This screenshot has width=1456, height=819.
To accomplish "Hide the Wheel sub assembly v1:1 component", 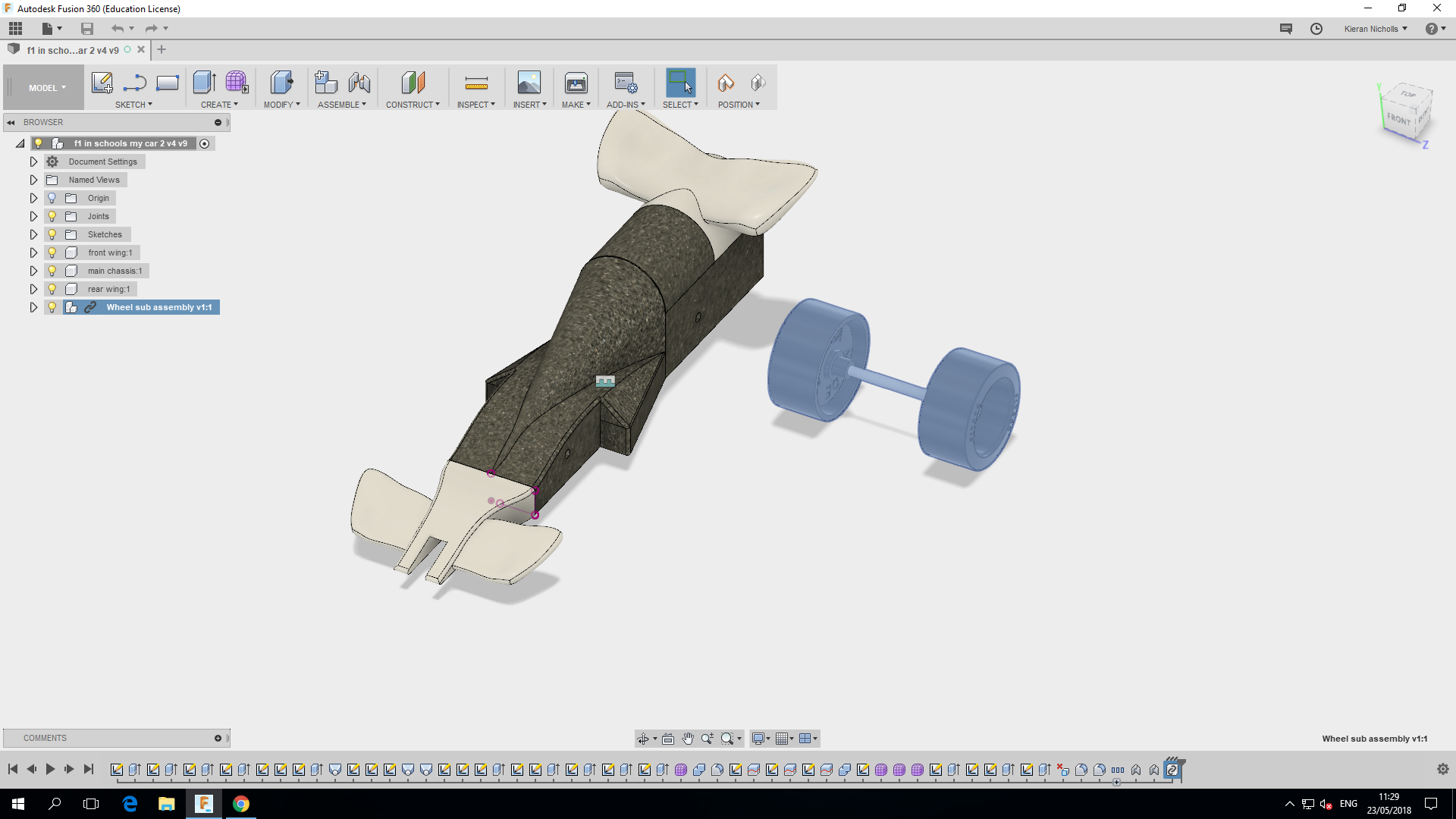I will pos(52,307).
